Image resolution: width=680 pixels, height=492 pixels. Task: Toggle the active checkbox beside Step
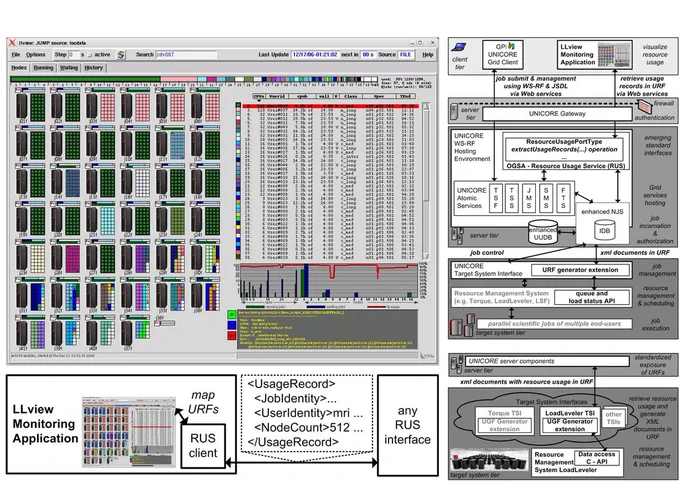pos(90,55)
